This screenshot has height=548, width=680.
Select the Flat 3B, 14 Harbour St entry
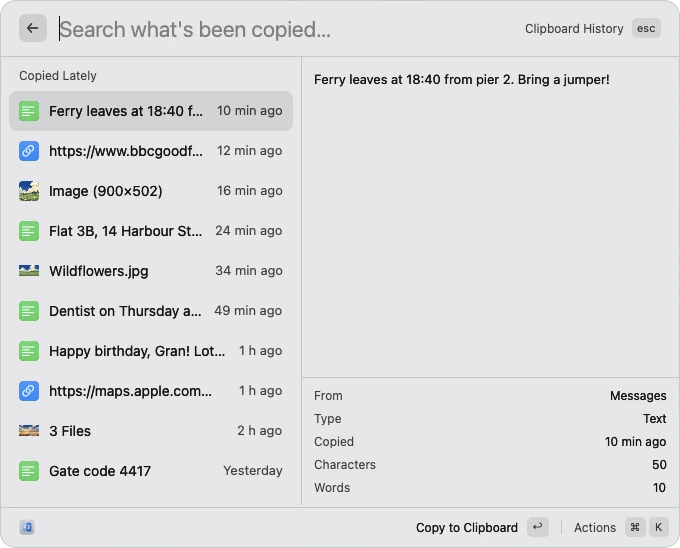[151, 231]
